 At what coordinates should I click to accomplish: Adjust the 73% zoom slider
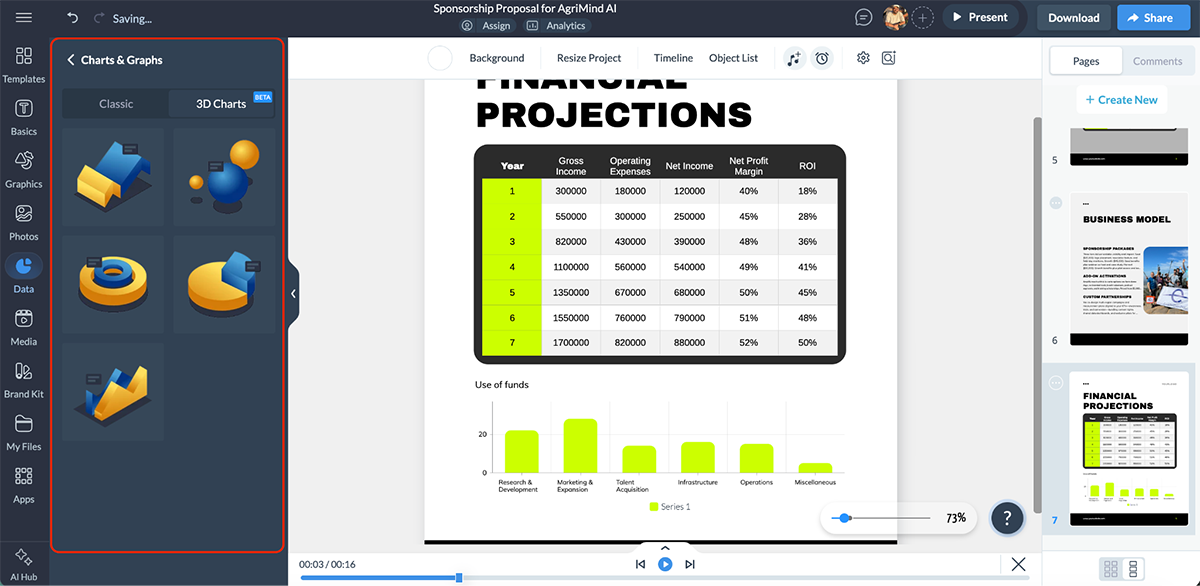coord(845,518)
